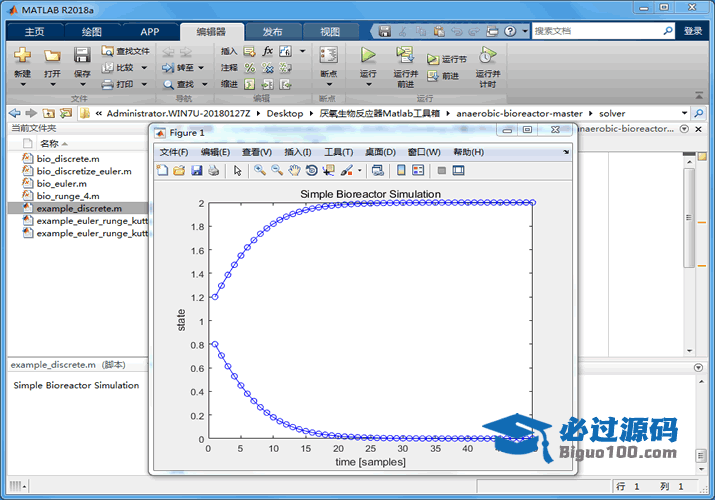
Task: Click the Compare (比较) button
Action: point(118,67)
